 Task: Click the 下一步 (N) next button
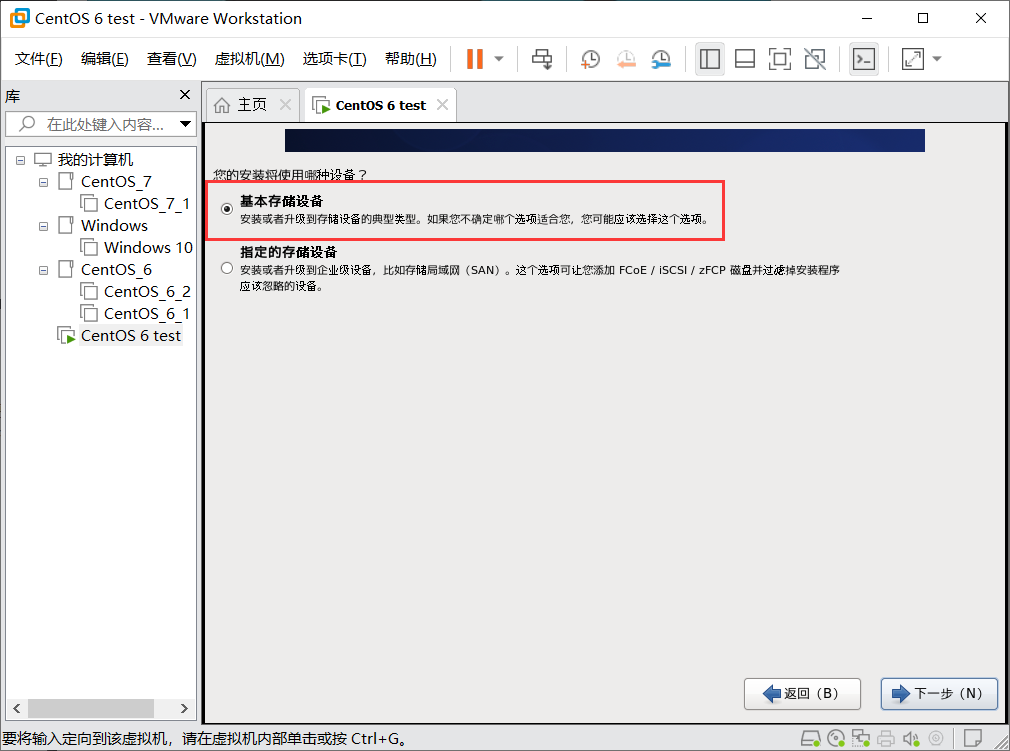coord(939,694)
